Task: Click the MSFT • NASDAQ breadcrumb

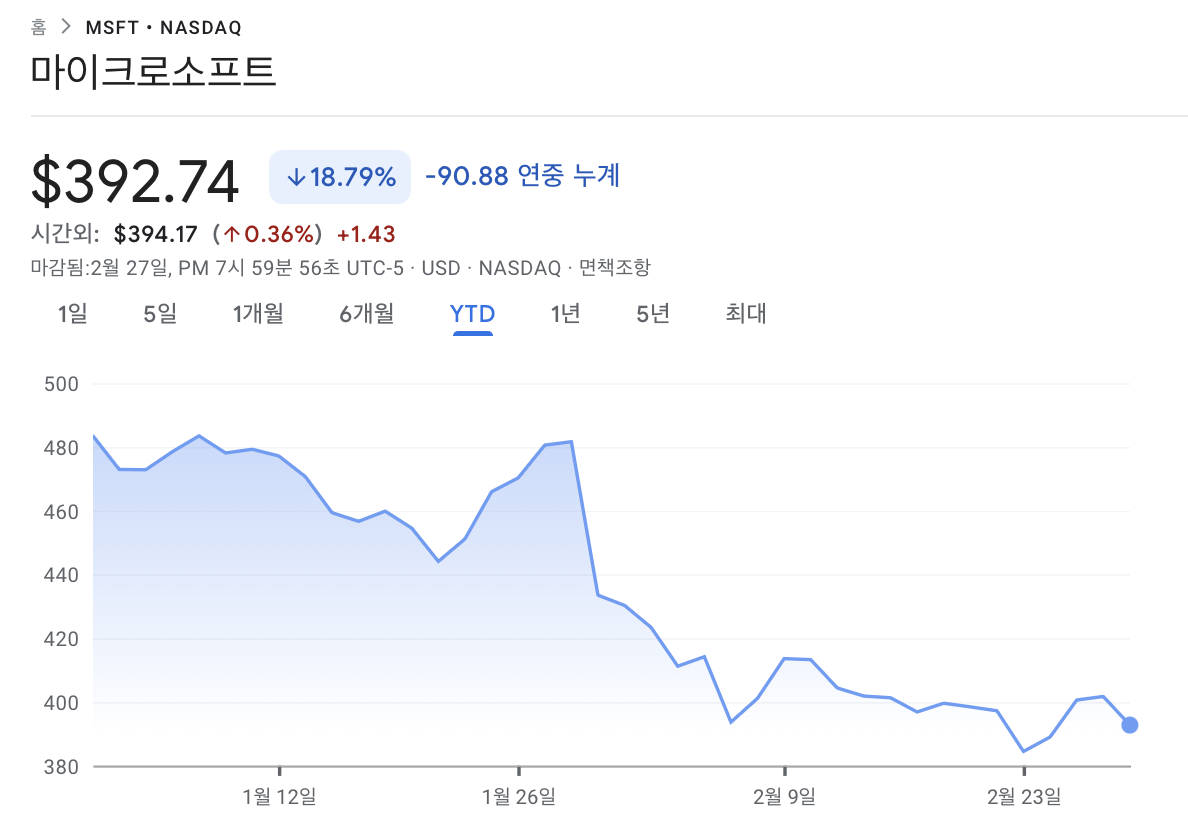Action: pos(163,27)
